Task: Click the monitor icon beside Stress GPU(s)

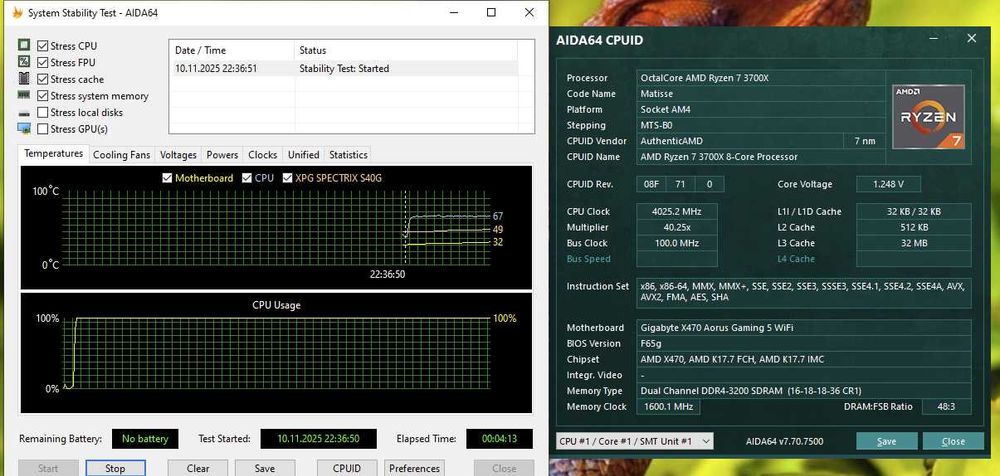Action: (x=24, y=128)
